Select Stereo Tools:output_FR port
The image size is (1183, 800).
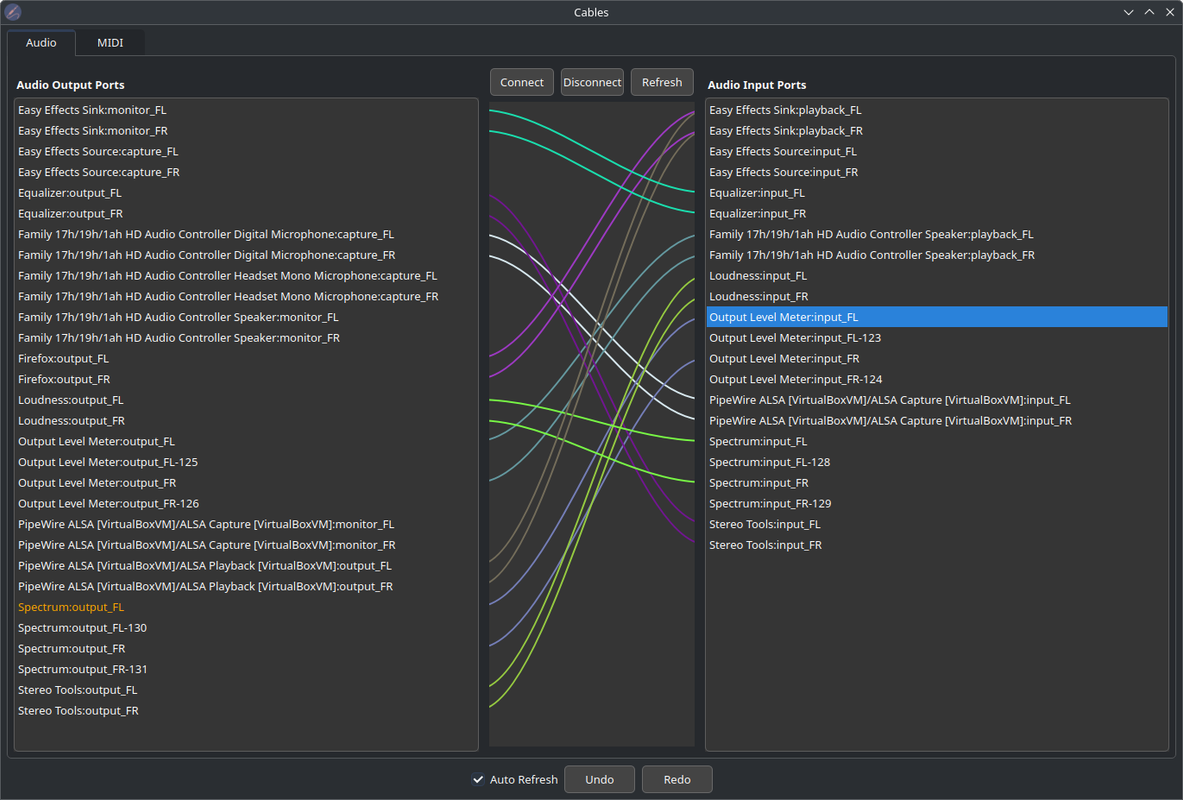coord(246,711)
